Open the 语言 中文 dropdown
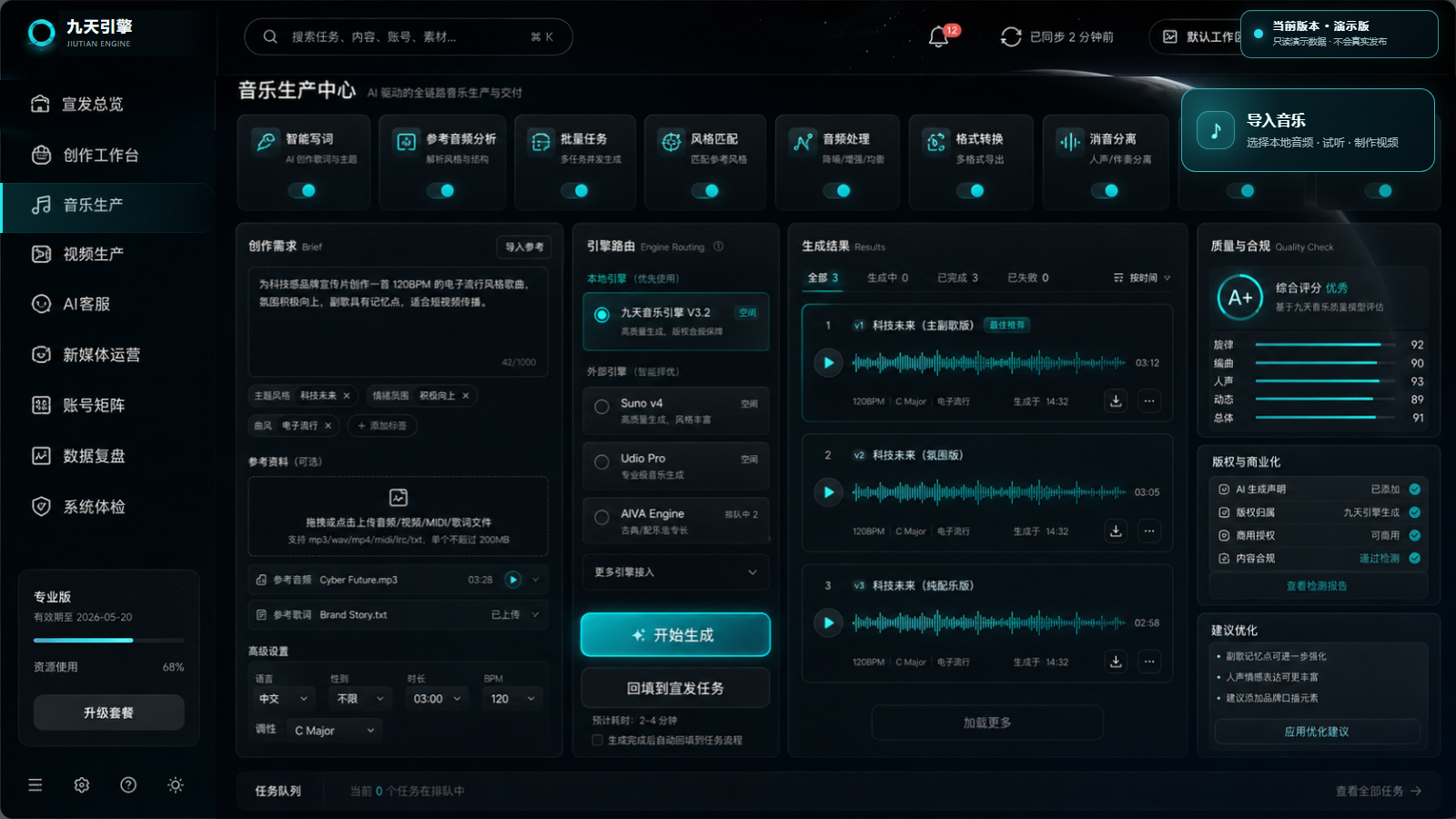 pos(283,699)
